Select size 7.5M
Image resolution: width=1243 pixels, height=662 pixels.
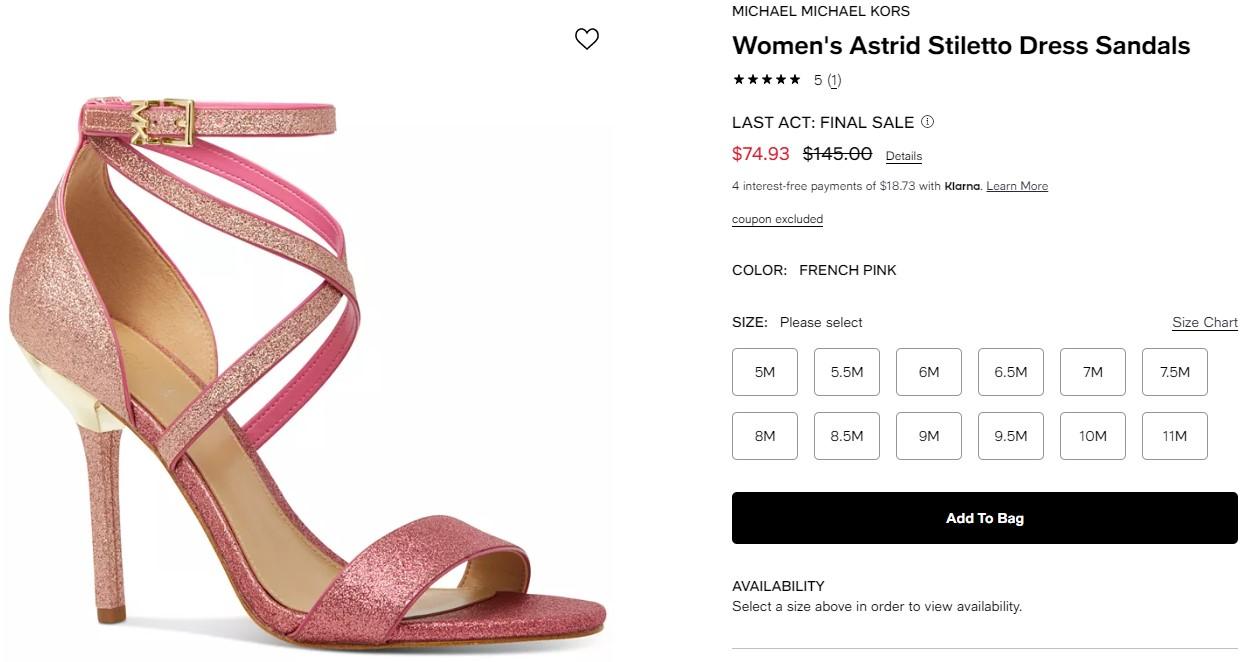click(x=1175, y=372)
